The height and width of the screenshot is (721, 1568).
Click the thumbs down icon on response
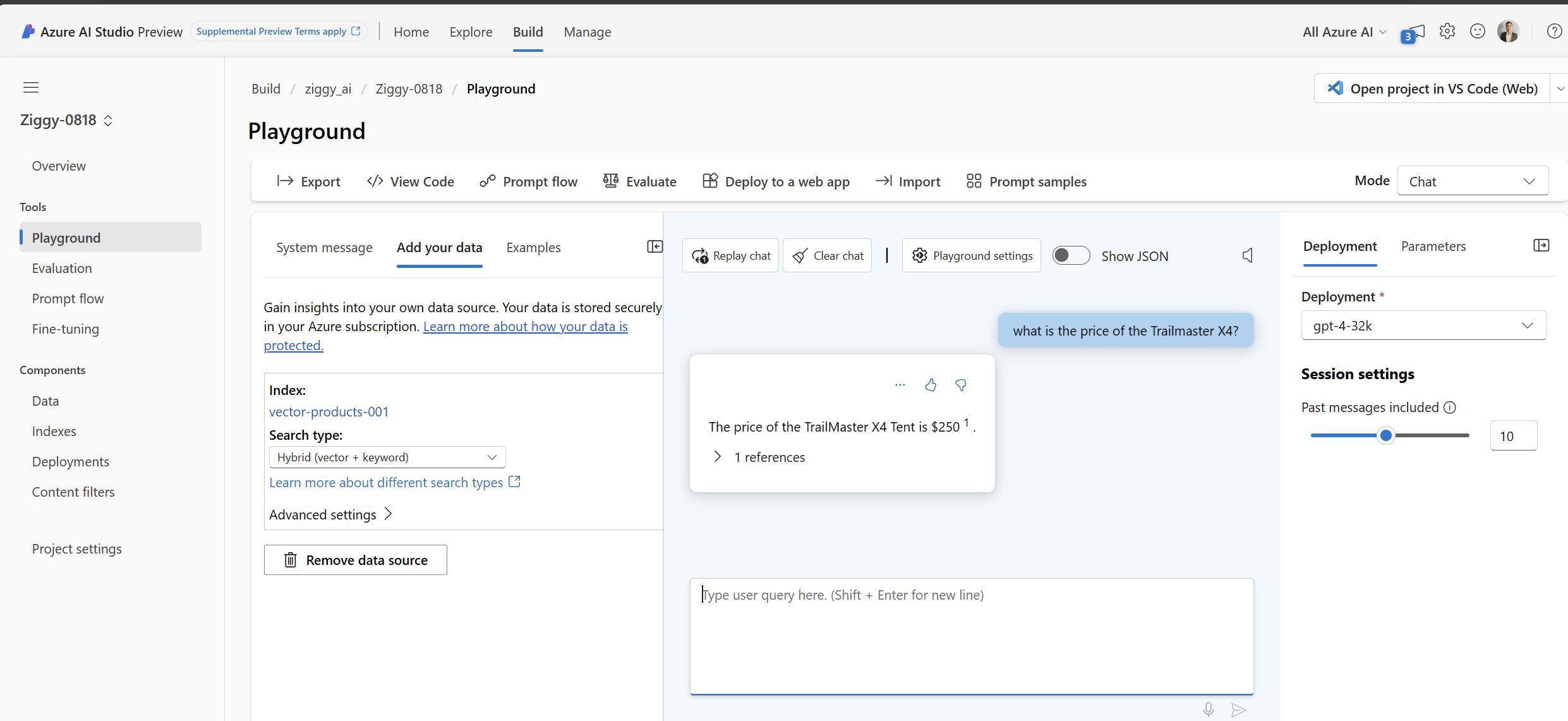point(960,385)
